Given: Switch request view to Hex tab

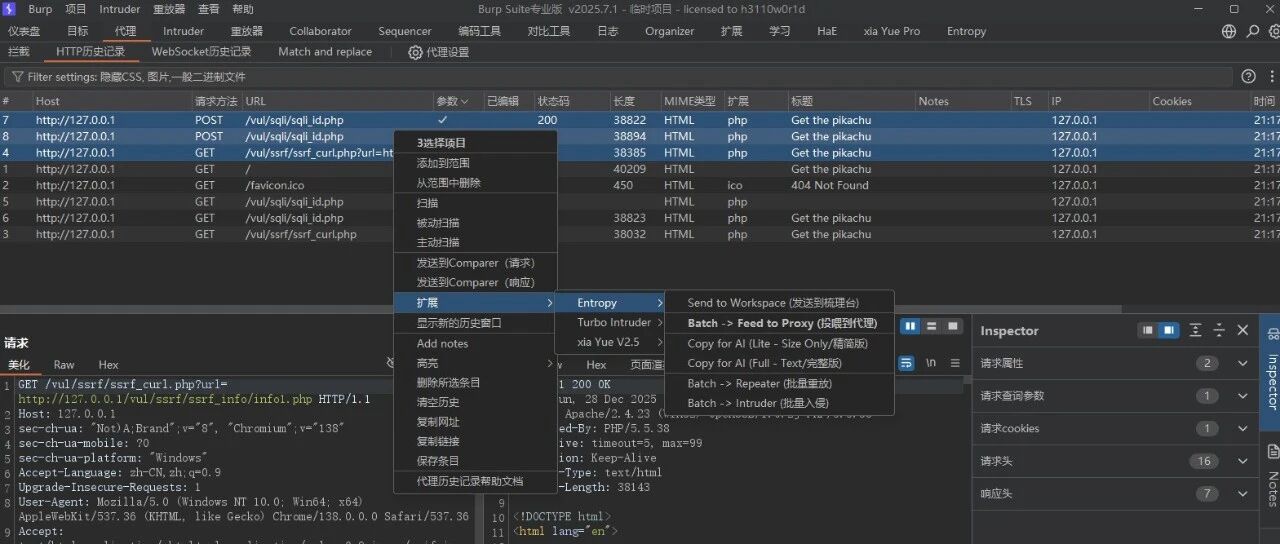Looking at the screenshot, I should coord(108,365).
